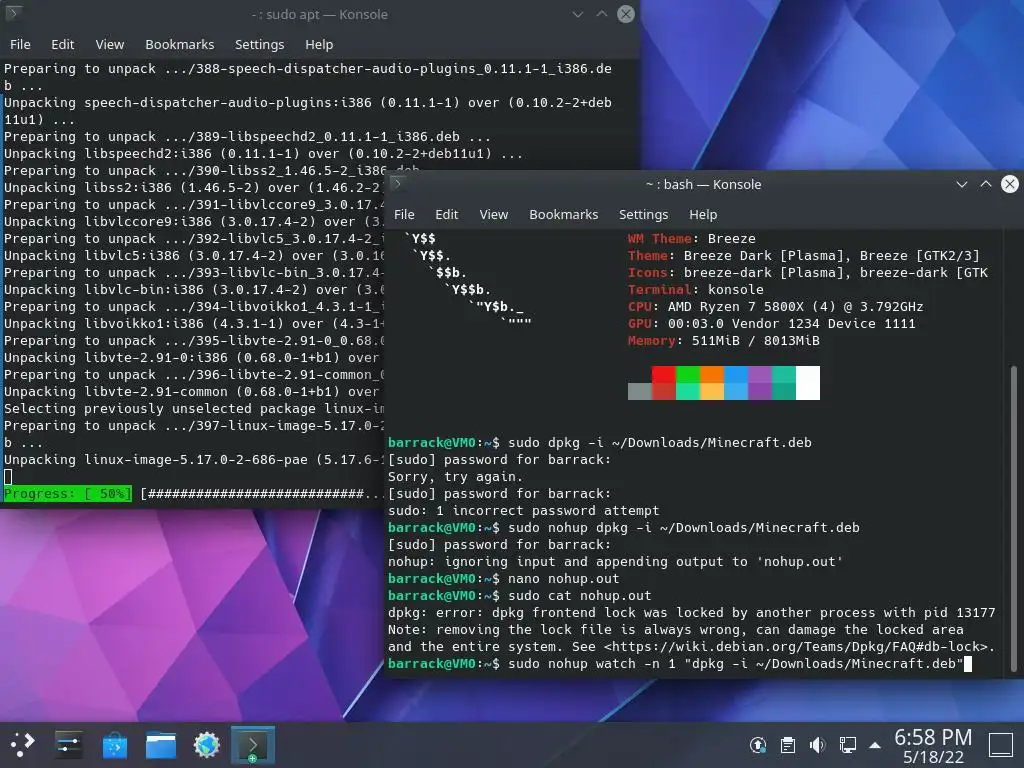Image resolution: width=1024 pixels, height=768 pixels.
Task: Select the Konsole task in taskbar
Action: 253,744
